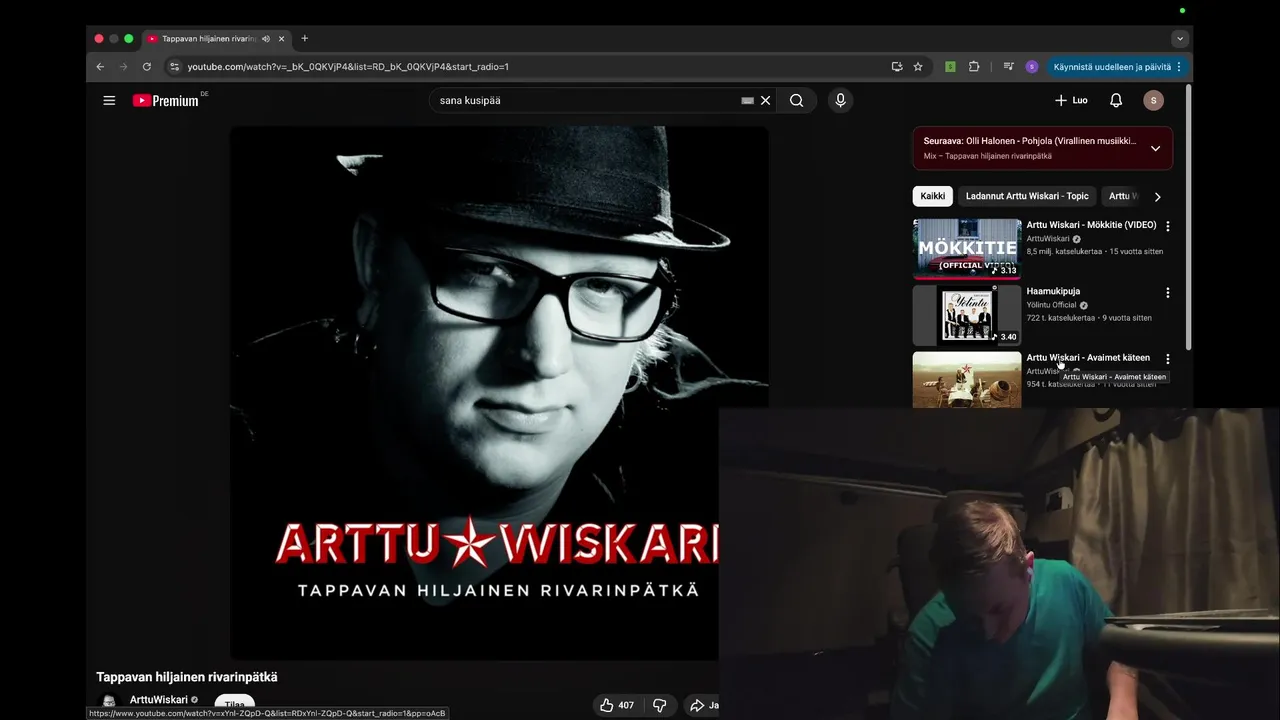Viewport: 1280px width, 720px height.
Task: Open more options for Avaimet käteen video
Action: (1167, 359)
